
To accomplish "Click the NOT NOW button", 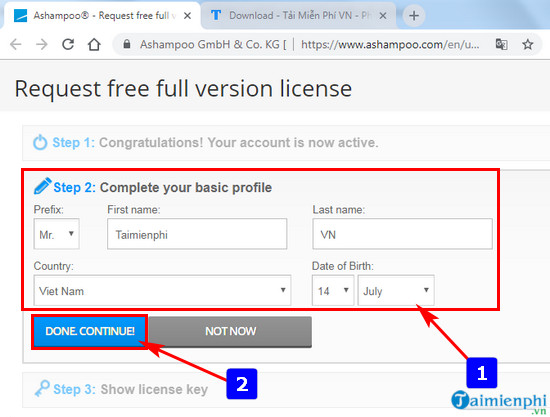I will click(230, 331).
